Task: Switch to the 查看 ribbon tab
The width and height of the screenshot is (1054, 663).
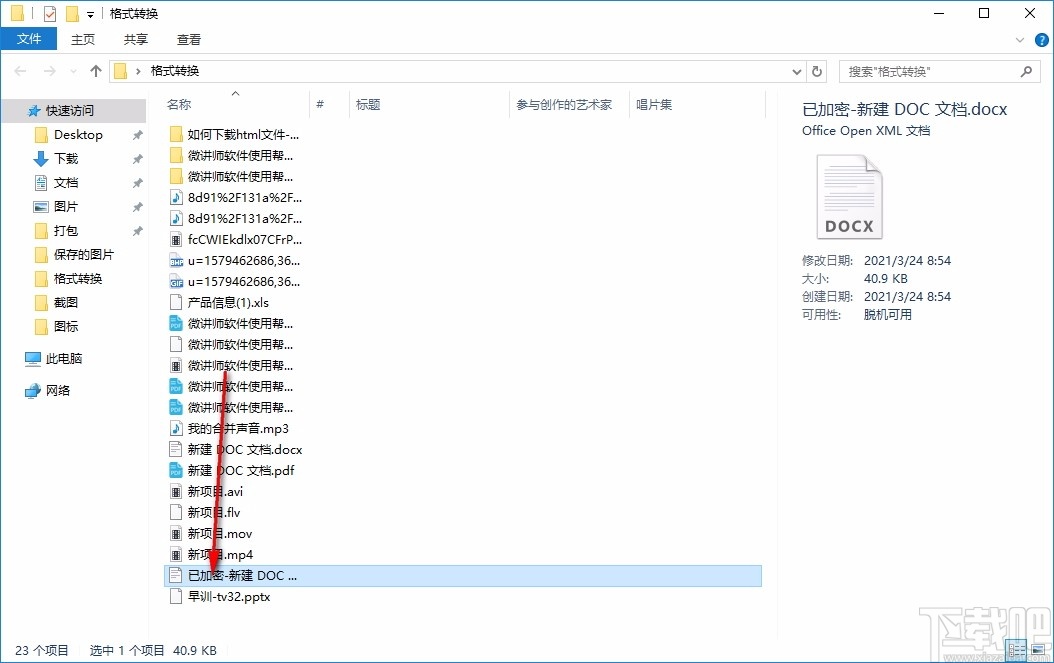Action: 189,39
